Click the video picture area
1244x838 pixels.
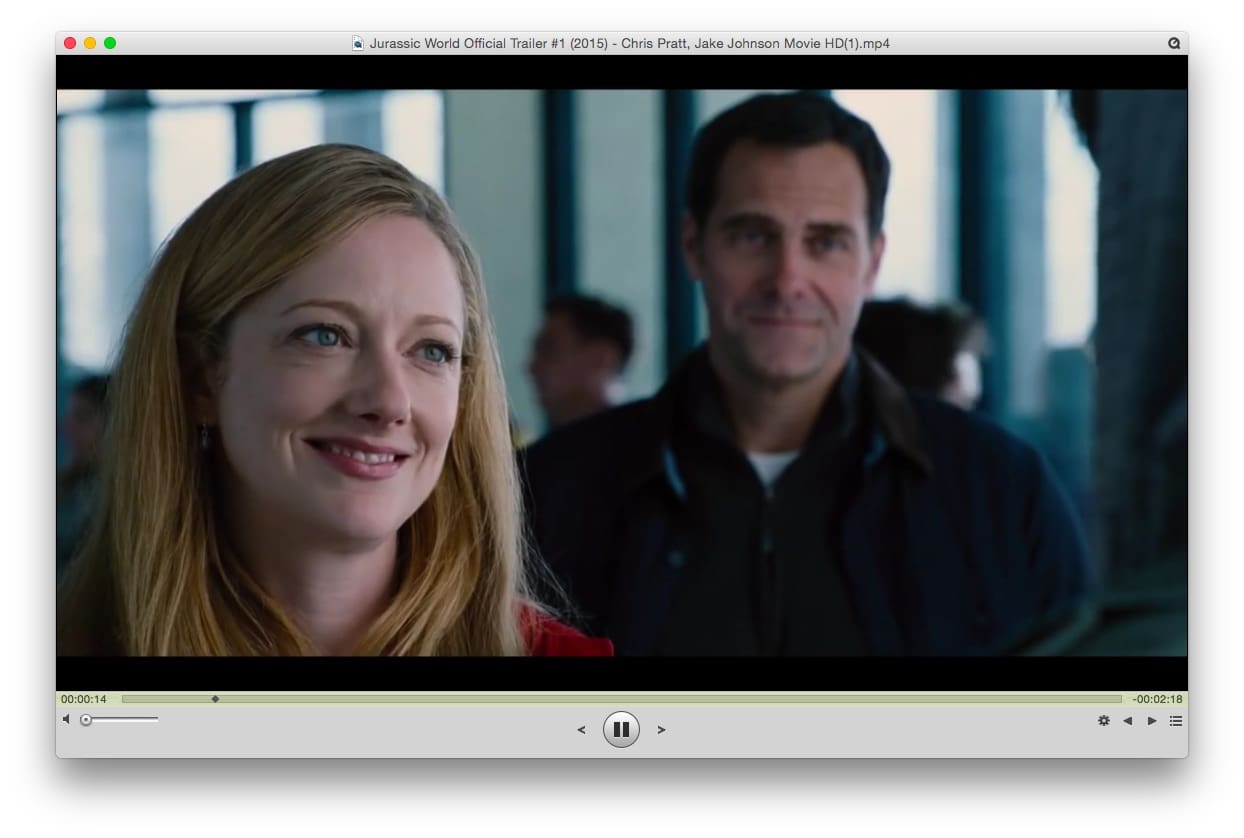(622, 373)
